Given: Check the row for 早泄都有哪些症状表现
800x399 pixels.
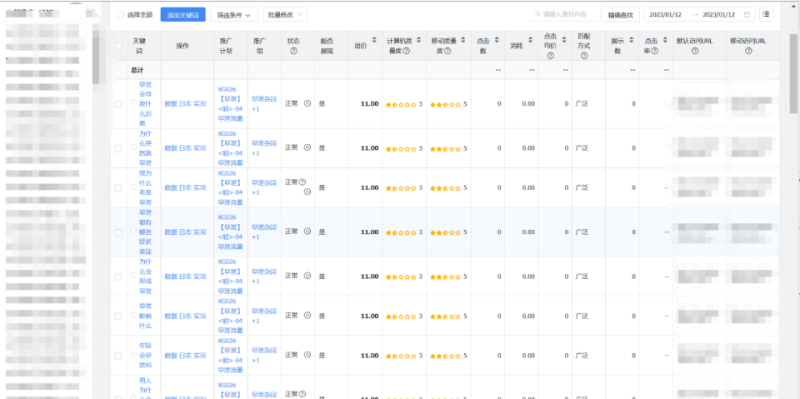Looking at the screenshot, I should [118, 232].
